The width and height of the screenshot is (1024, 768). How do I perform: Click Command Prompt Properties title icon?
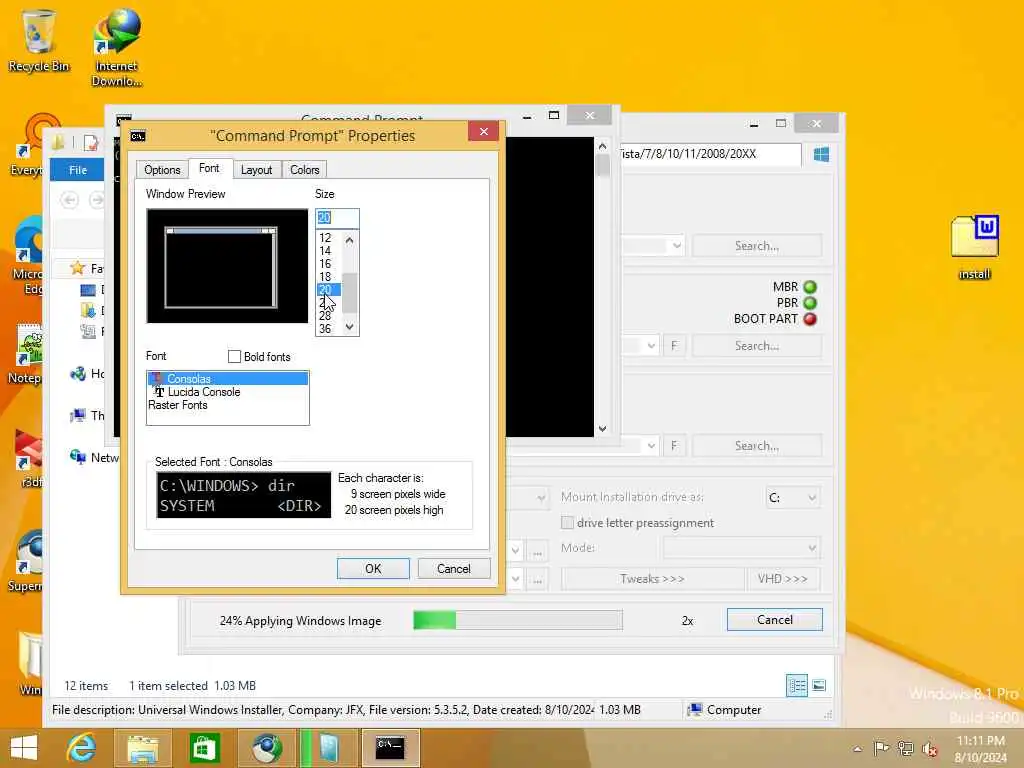tap(138, 136)
